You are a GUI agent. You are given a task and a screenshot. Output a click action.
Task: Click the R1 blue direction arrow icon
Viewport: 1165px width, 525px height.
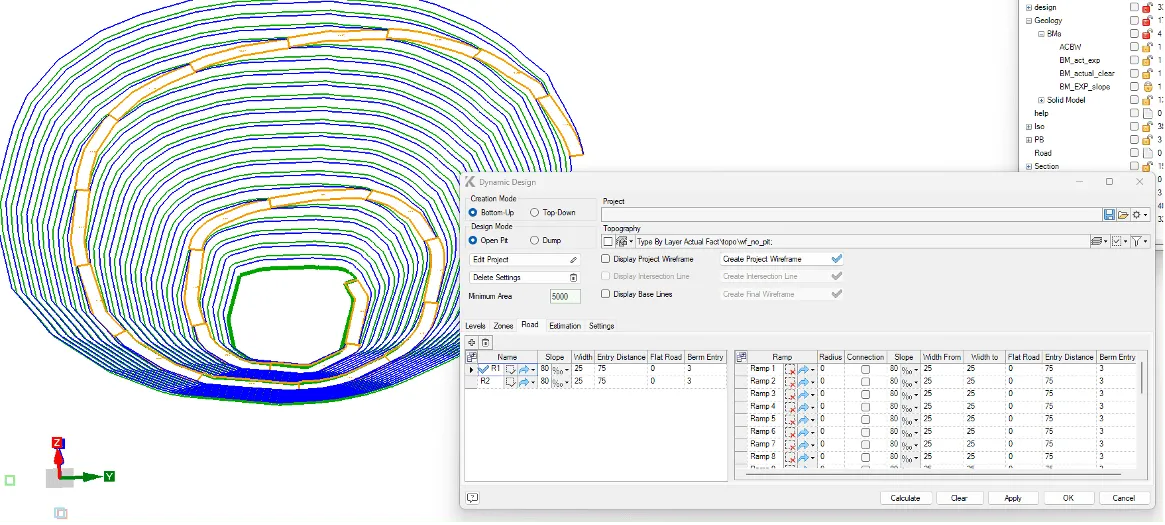(x=524, y=369)
